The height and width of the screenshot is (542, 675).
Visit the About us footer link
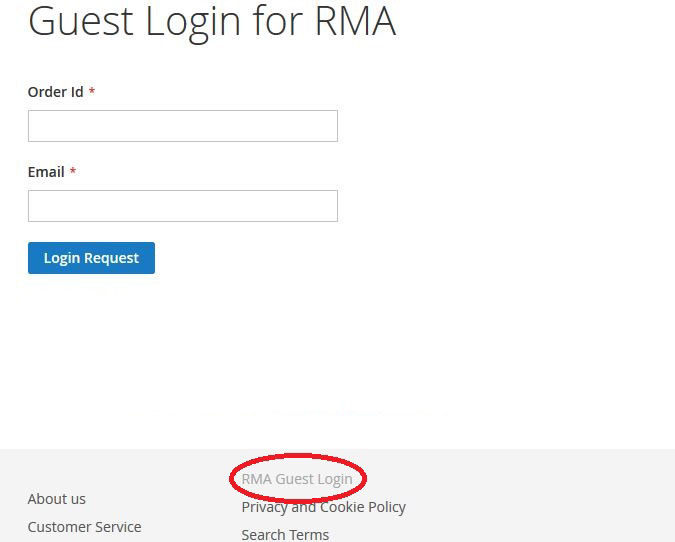point(56,499)
